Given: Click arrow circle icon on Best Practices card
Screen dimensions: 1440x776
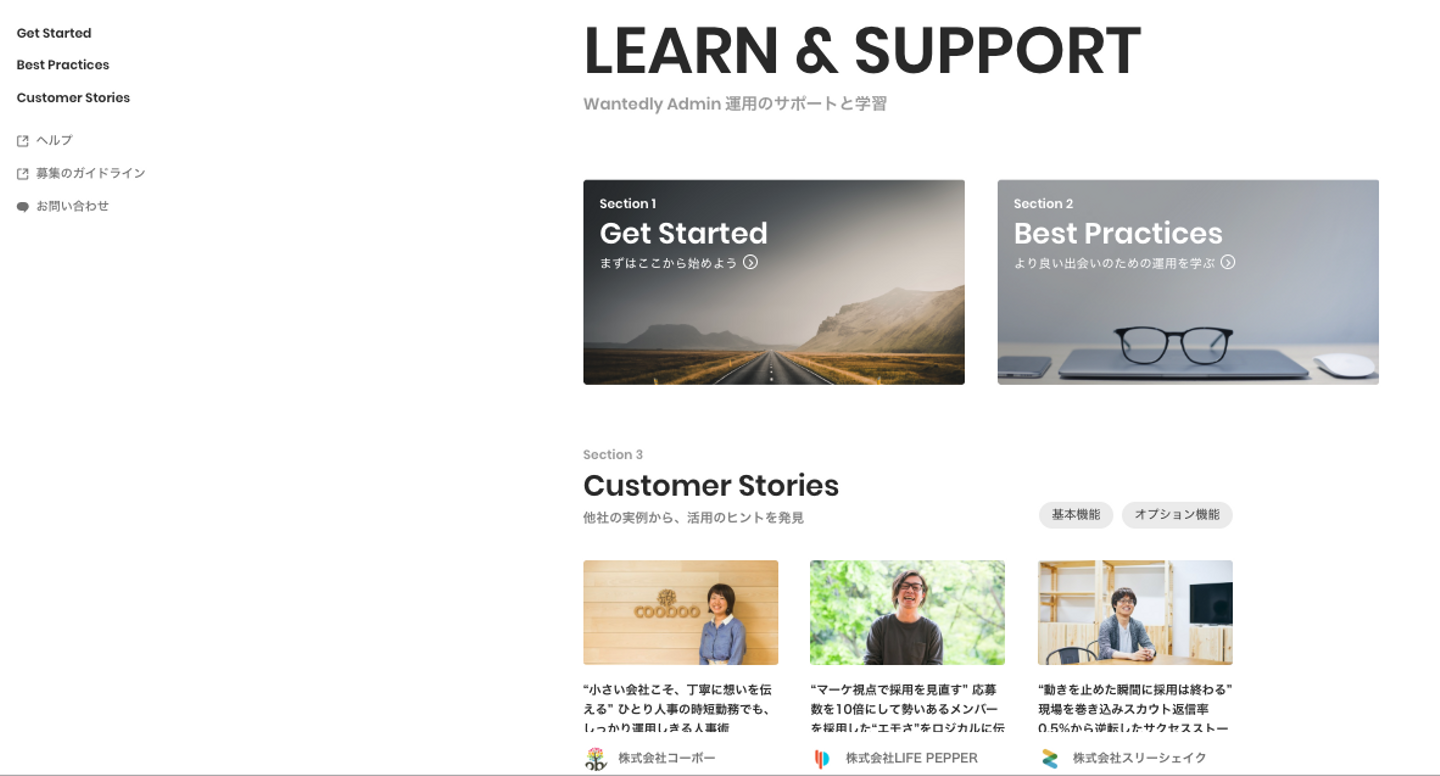Looking at the screenshot, I should click(x=1228, y=262).
